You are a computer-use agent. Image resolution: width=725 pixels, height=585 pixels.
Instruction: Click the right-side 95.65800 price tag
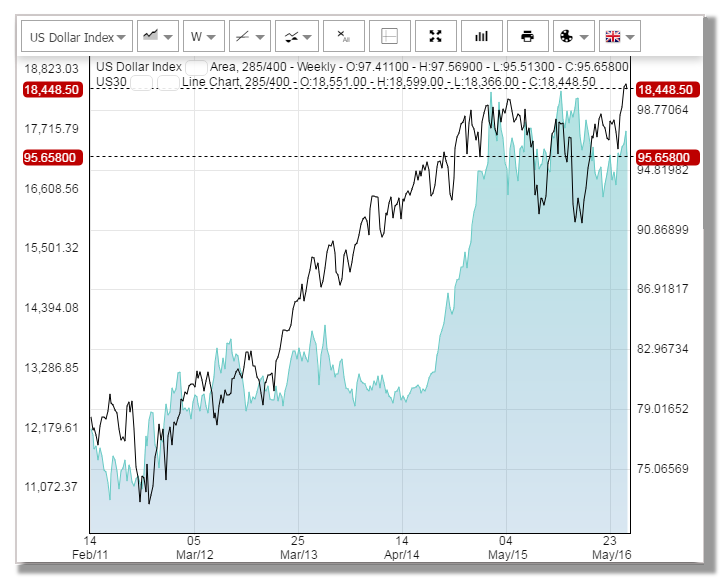(x=666, y=157)
